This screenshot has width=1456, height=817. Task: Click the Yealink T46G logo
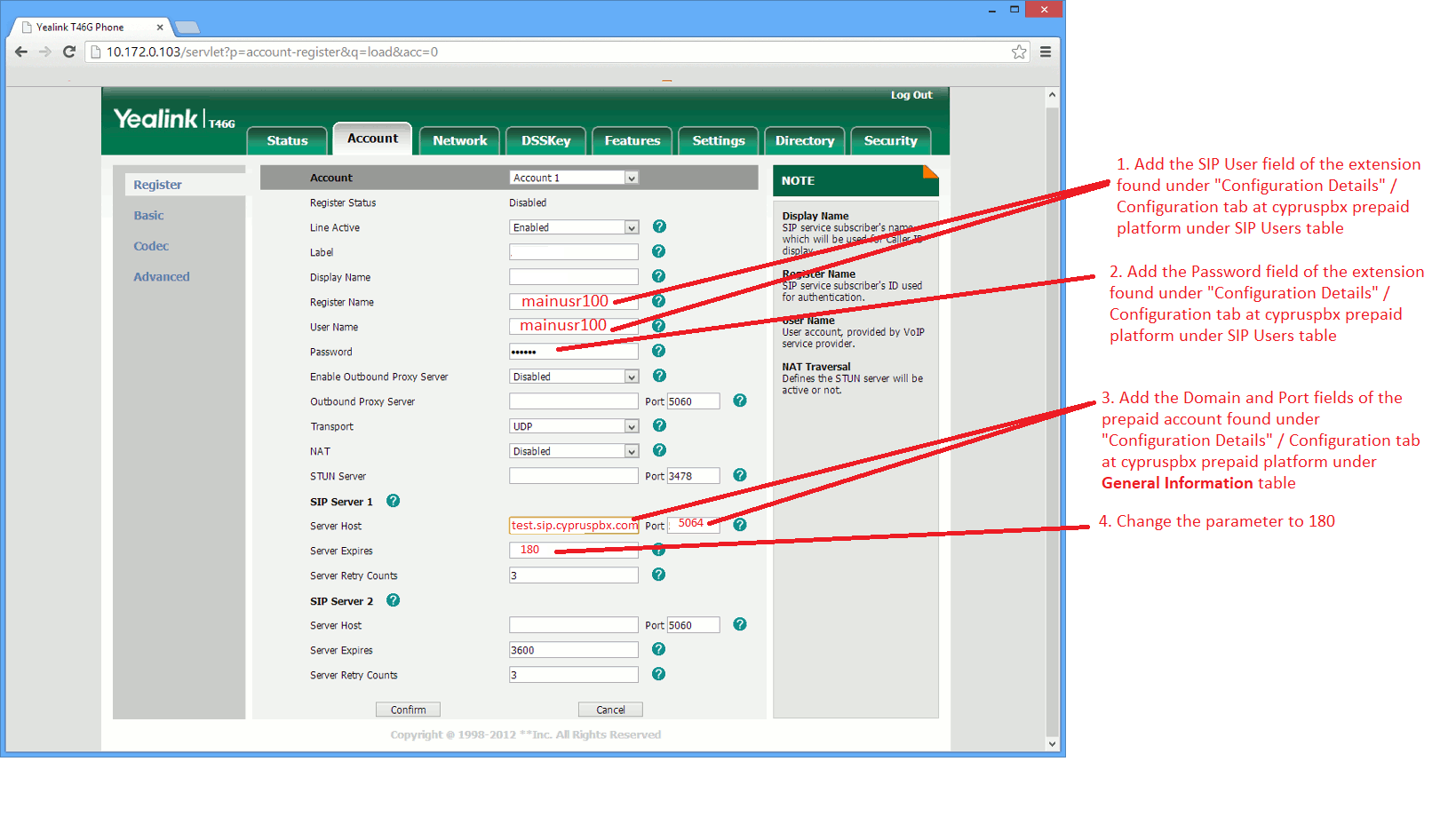click(174, 119)
